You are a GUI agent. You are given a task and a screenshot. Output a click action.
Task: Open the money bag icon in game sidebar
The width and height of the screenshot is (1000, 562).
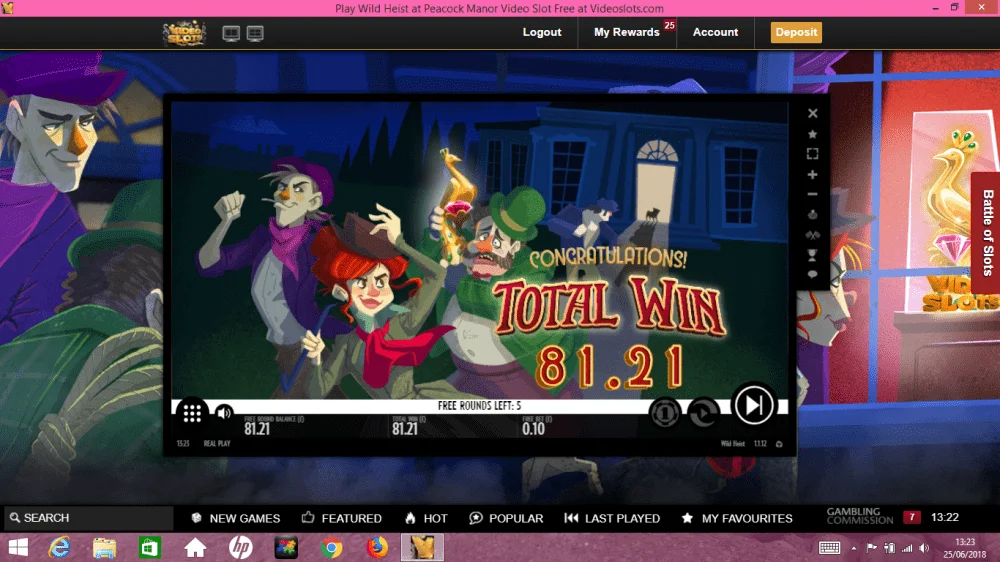[812, 214]
